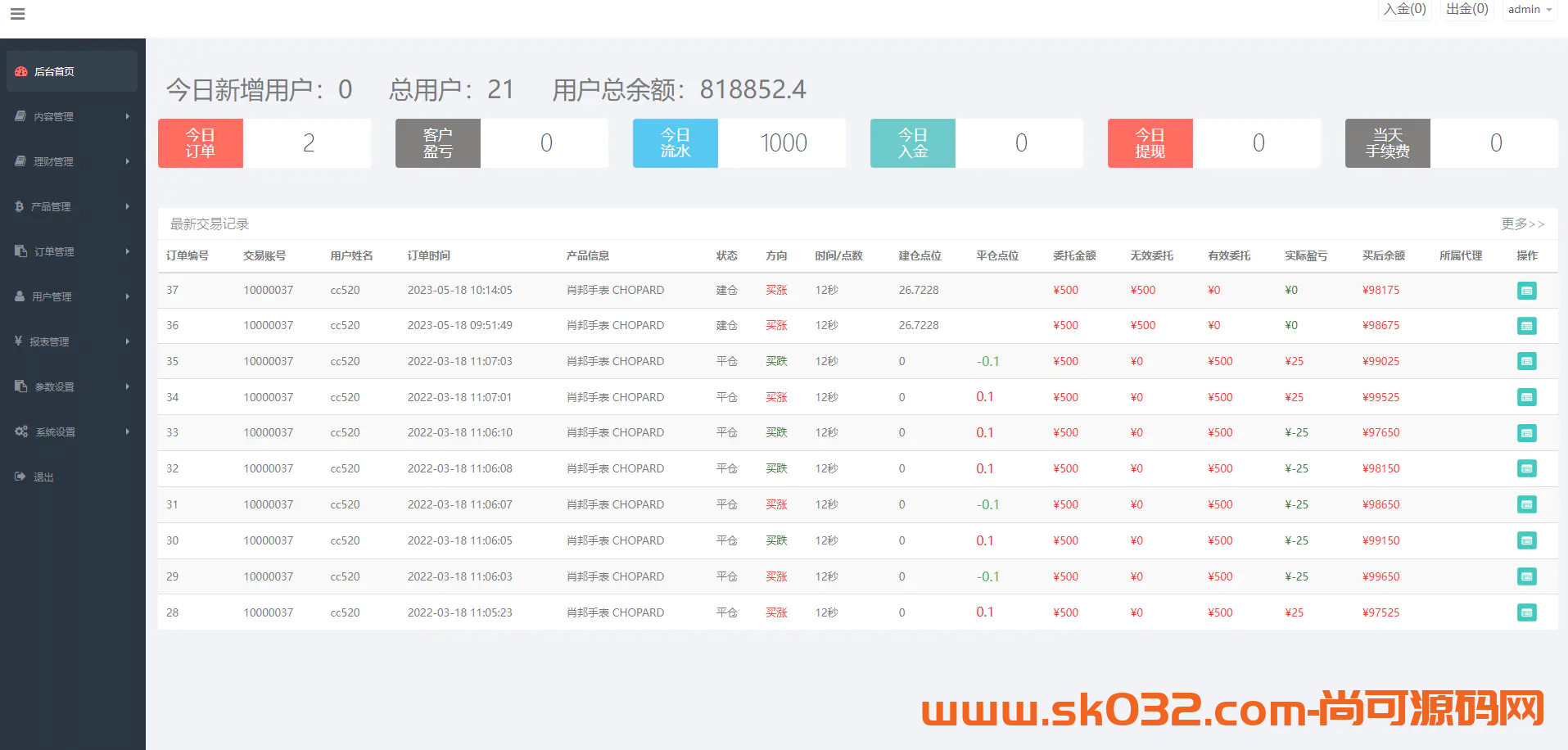Expand the 内容管理 submenu arrow
This screenshot has height=750, width=1568.
click(x=128, y=116)
